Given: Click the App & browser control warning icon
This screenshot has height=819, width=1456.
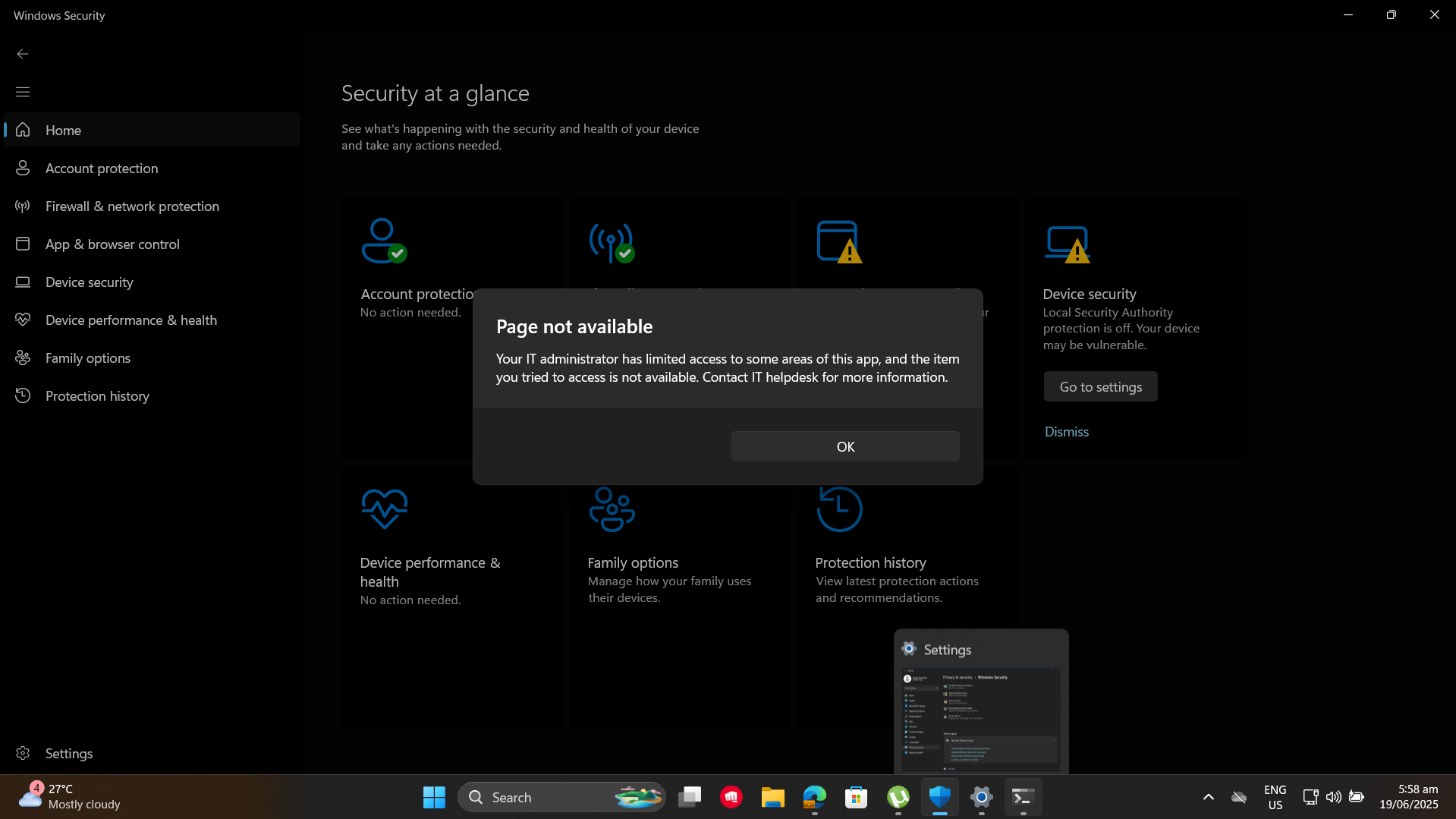Looking at the screenshot, I should [839, 242].
